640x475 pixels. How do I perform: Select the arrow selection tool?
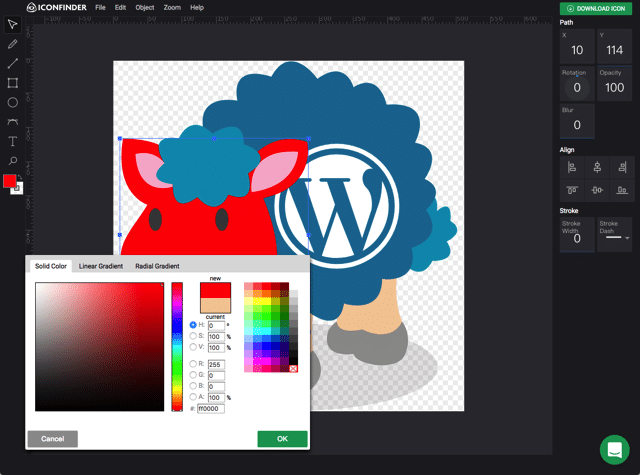tap(12, 24)
